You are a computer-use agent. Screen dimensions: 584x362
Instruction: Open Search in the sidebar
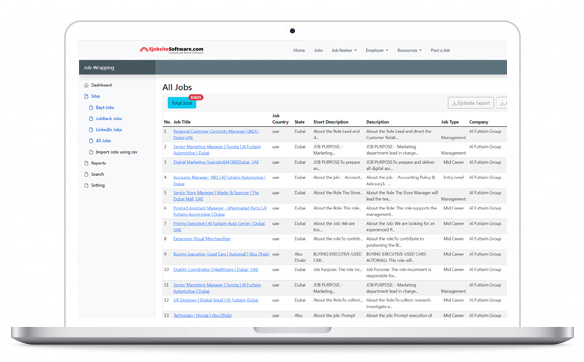98,175
